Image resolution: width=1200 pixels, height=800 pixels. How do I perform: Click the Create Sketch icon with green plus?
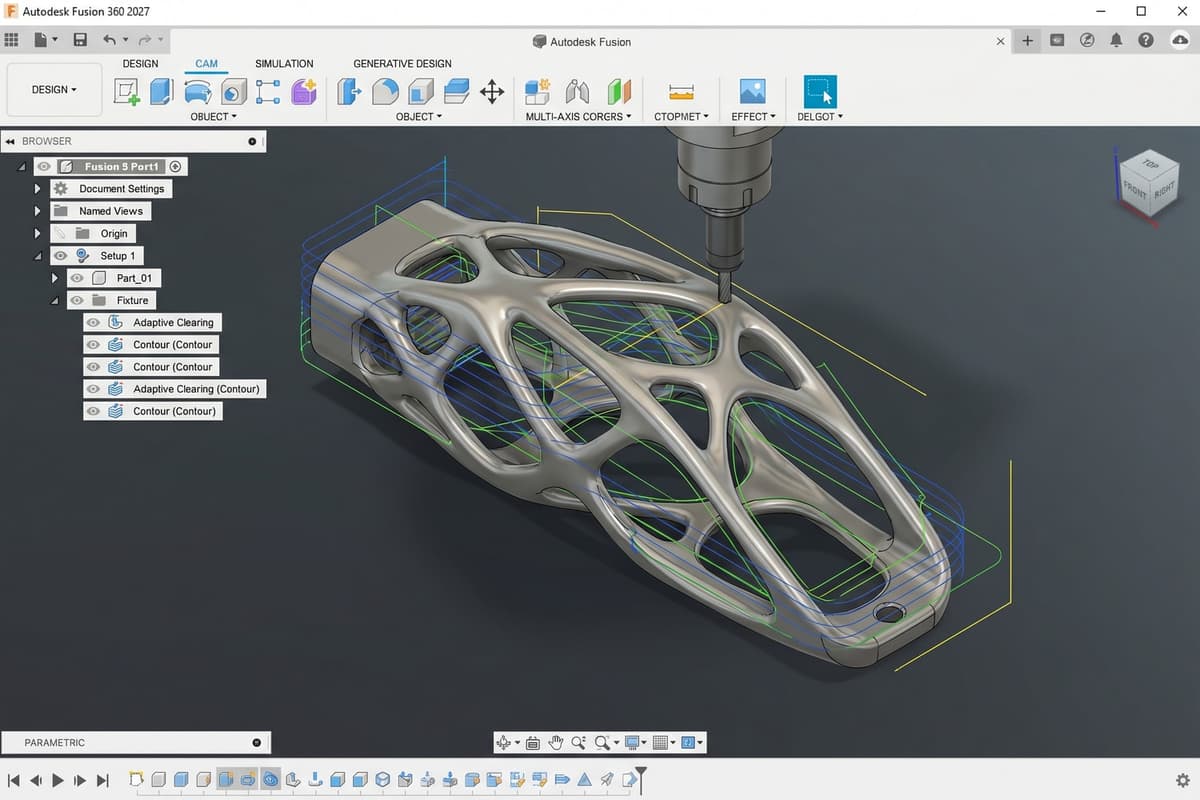click(127, 92)
